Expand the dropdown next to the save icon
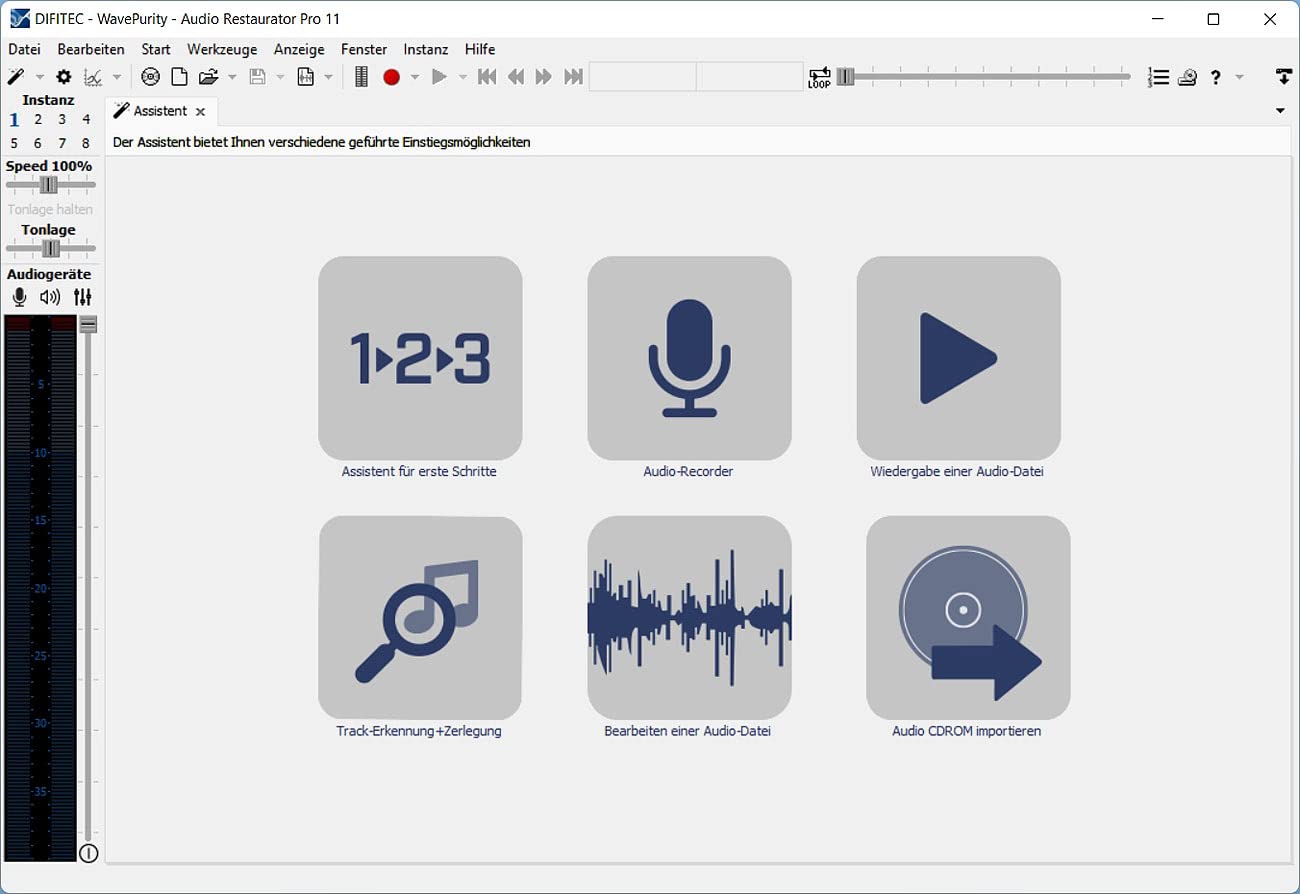The image size is (1300, 894). tap(281, 77)
